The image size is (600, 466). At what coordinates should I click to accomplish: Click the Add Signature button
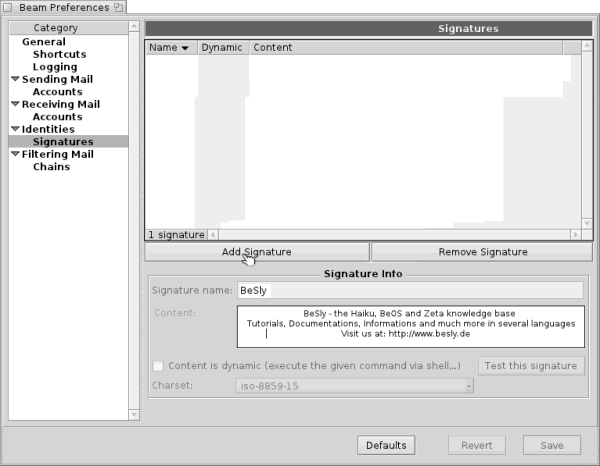pos(256,252)
